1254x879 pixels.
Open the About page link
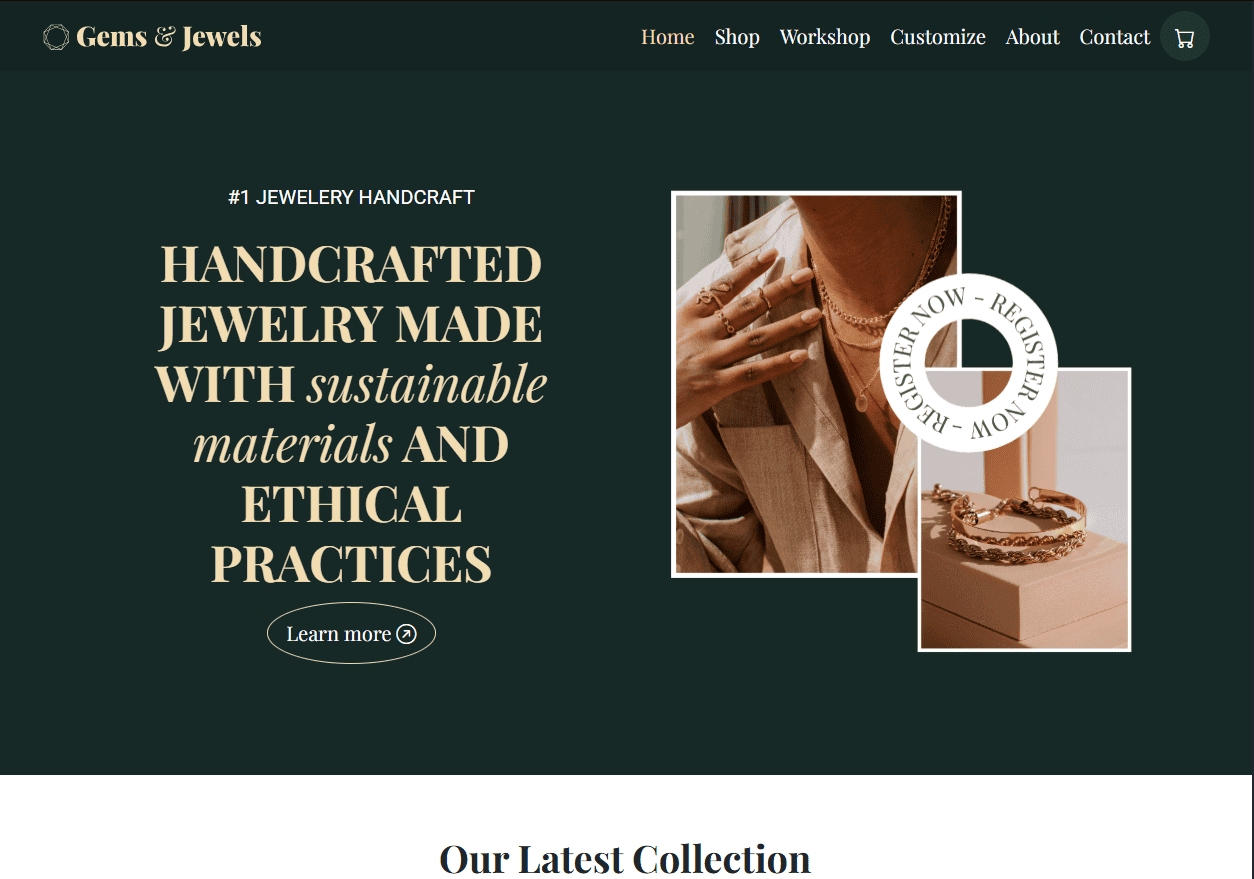(x=1032, y=37)
